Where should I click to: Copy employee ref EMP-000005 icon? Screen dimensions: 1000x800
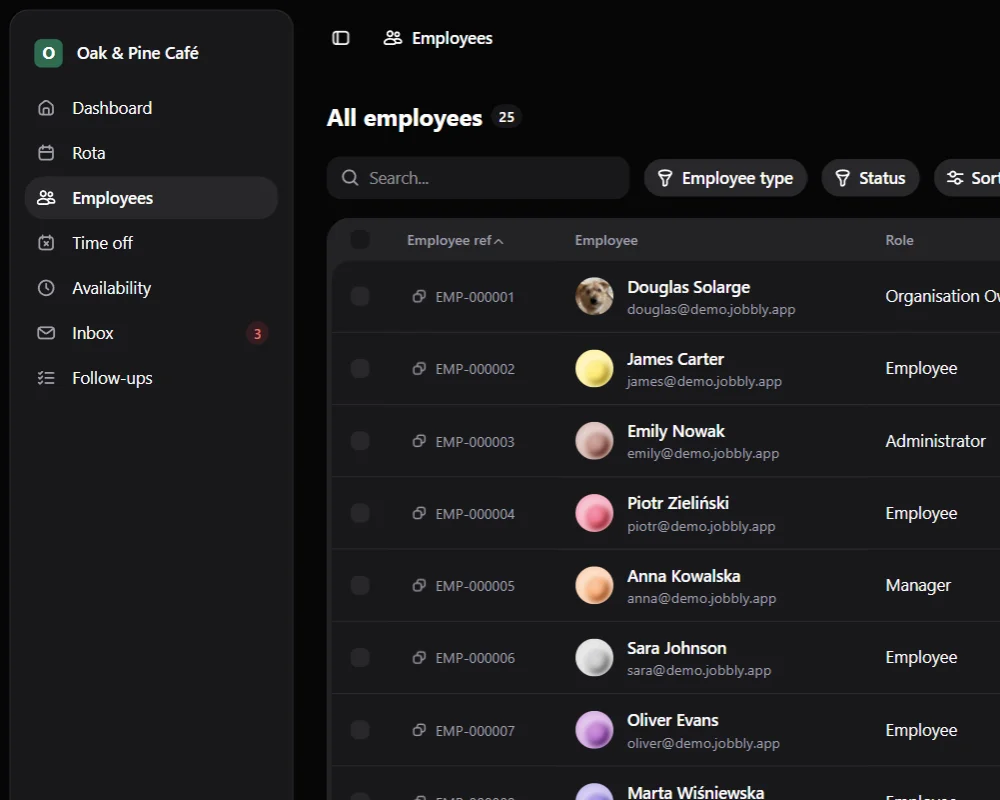click(419, 585)
